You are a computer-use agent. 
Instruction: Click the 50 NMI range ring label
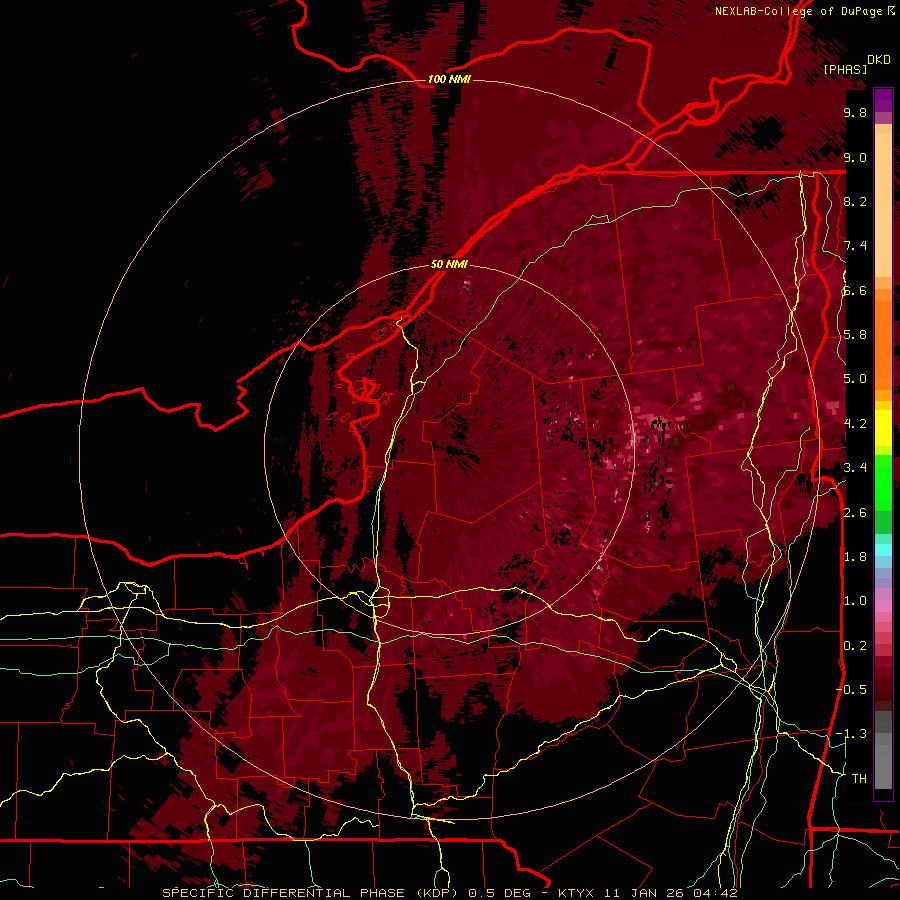pos(449,264)
